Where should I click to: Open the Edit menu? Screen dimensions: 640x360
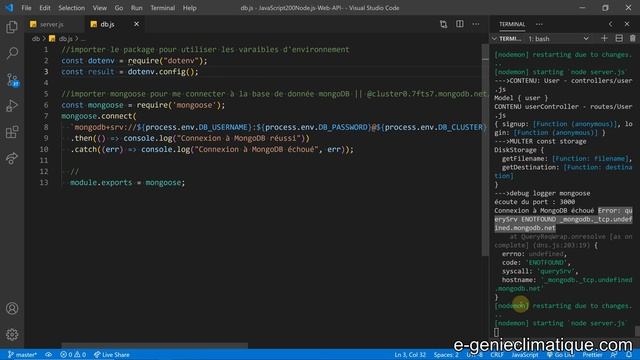point(45,8)
